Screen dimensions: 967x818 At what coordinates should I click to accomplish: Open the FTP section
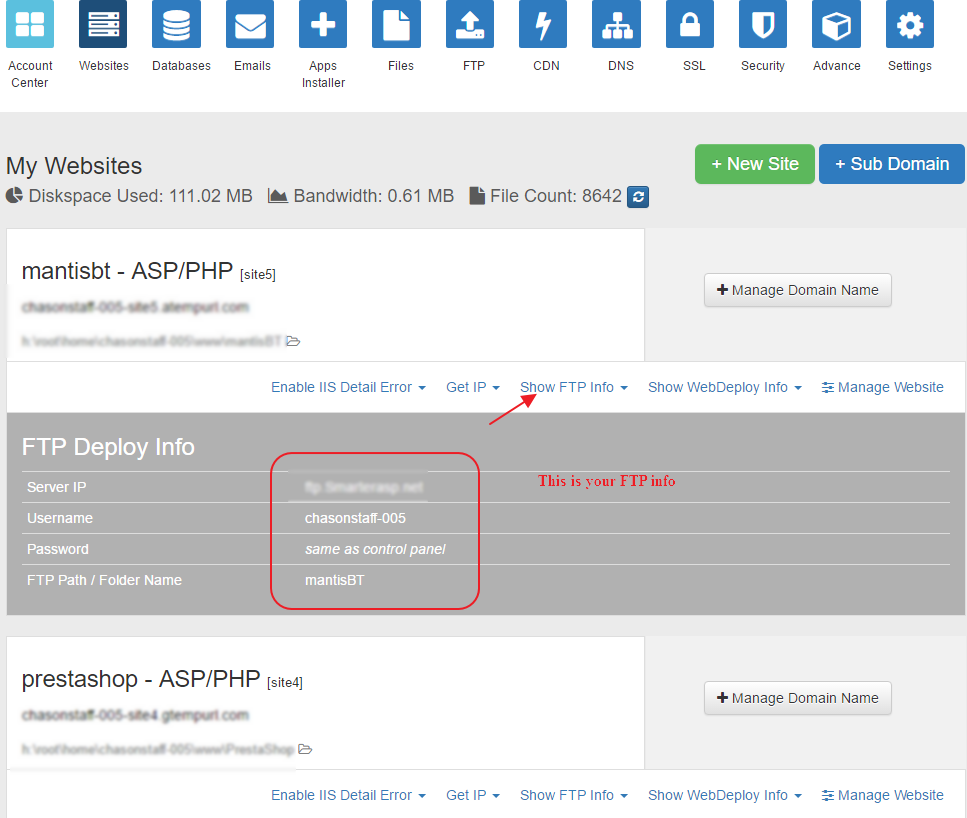(470, 24)
